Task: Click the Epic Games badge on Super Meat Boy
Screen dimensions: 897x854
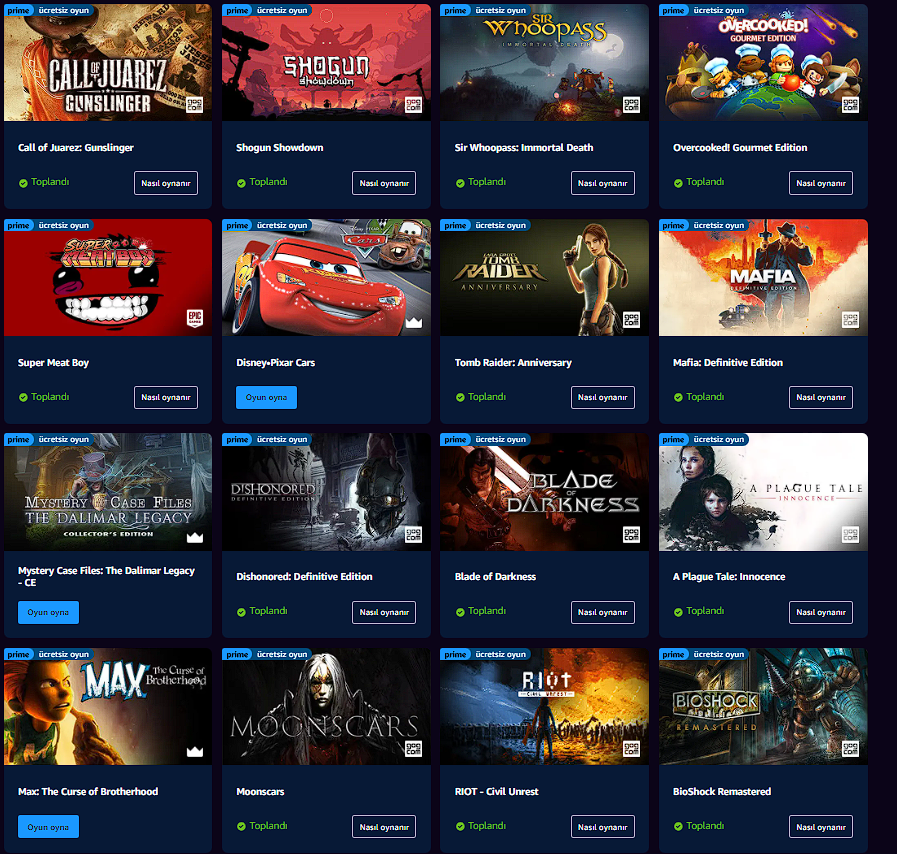Action: point(195,319)
